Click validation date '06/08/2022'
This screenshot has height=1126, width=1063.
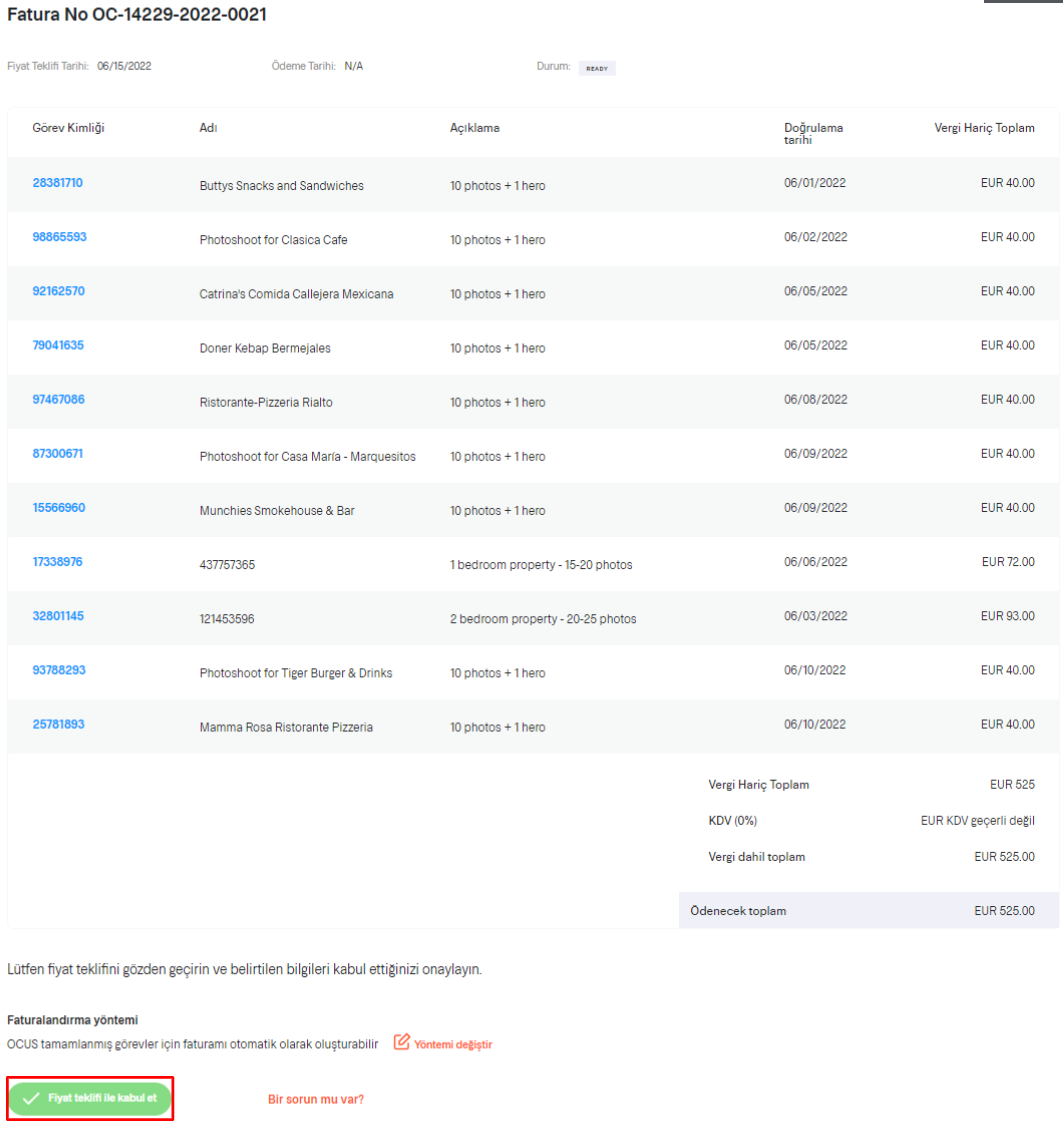[815, 399]
